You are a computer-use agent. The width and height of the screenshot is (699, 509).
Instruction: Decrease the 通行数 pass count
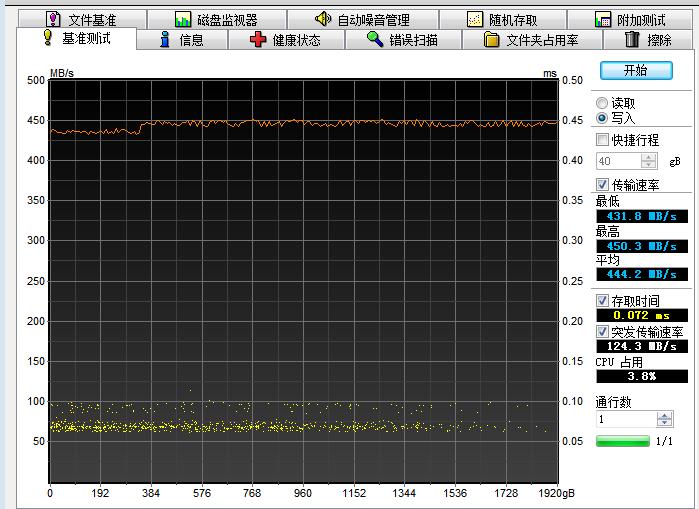[x=664, y=423]
